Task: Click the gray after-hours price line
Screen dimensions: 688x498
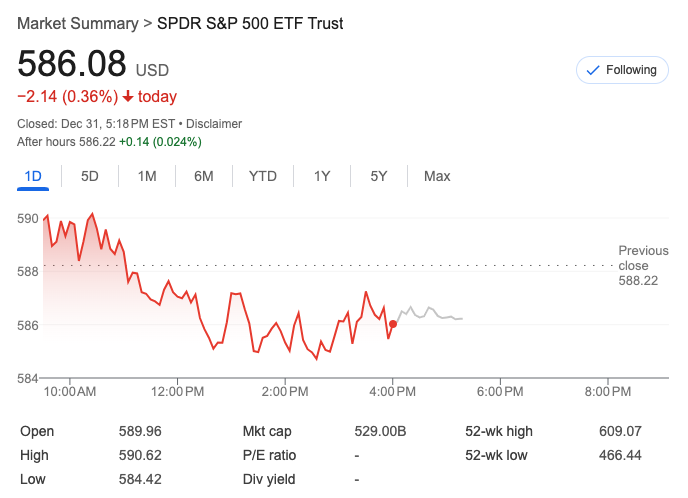Action: 430,312
